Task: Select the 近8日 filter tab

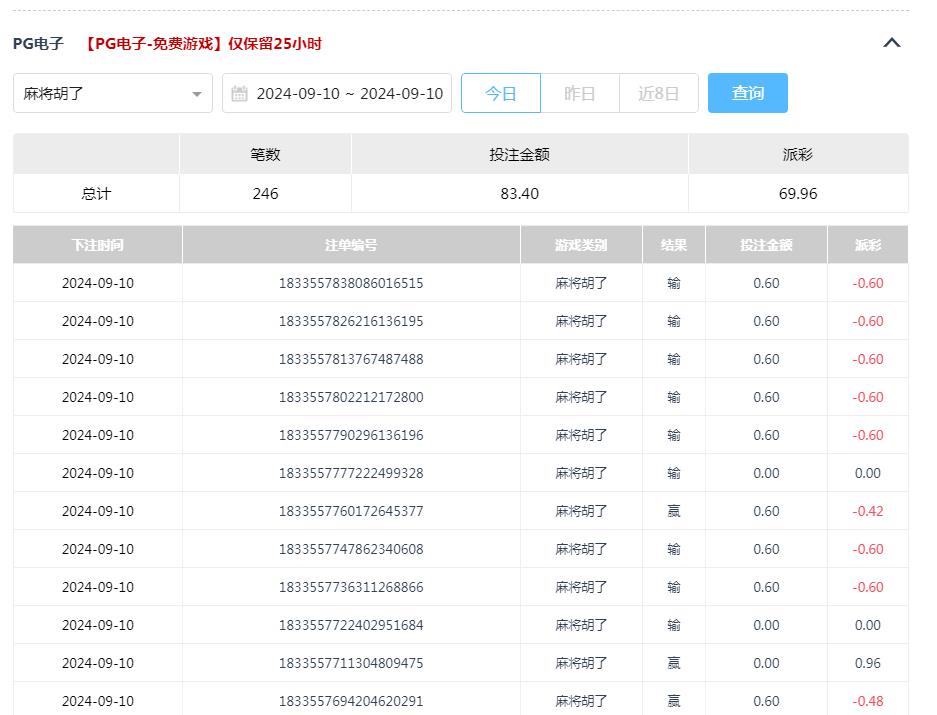Action: 658,92
